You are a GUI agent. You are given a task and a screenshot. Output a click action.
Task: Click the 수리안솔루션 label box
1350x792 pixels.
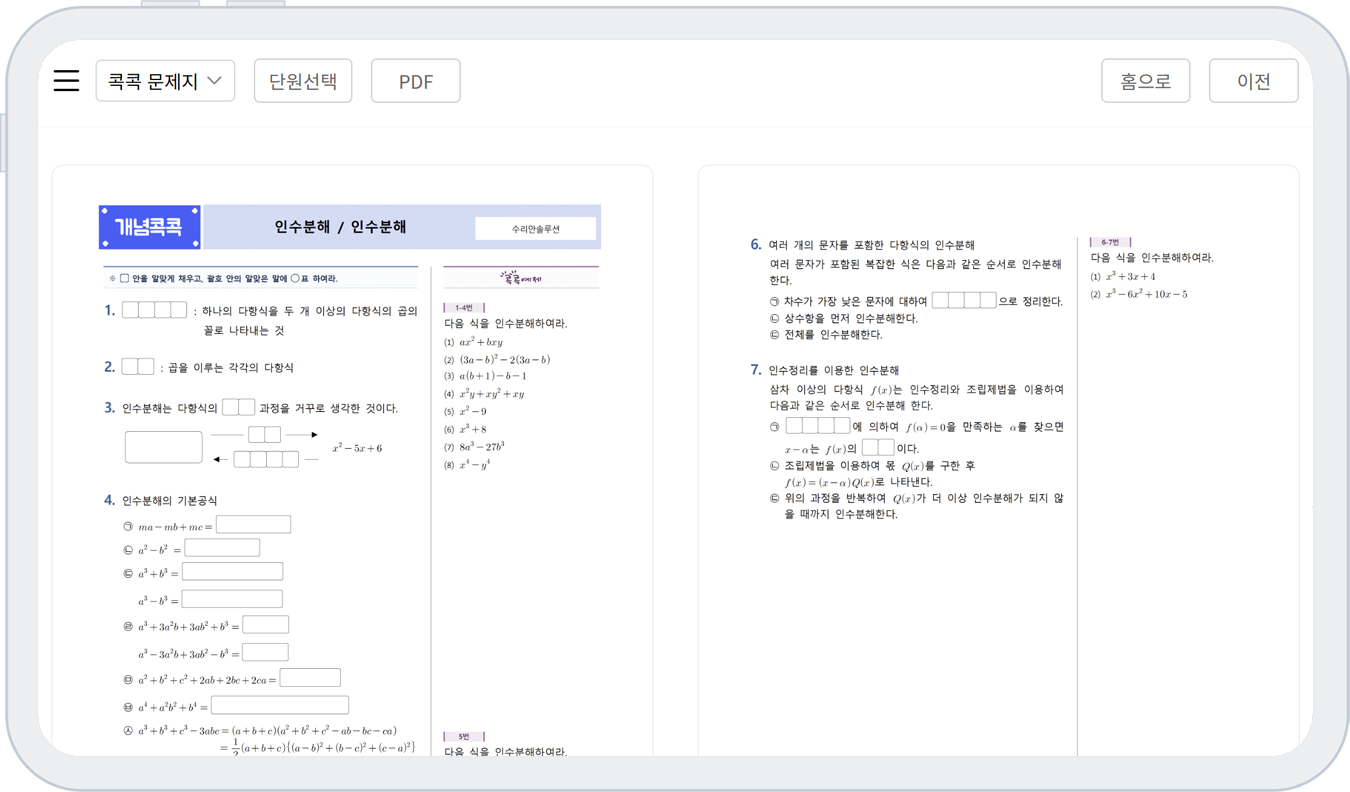535,229
